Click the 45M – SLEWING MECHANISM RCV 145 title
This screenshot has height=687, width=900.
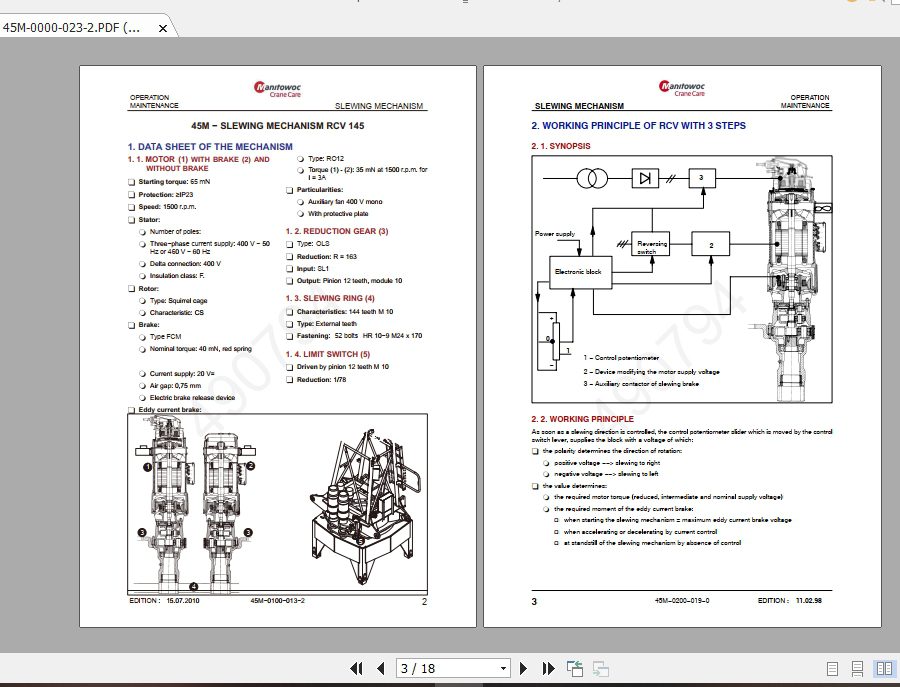tap(279, 125)
